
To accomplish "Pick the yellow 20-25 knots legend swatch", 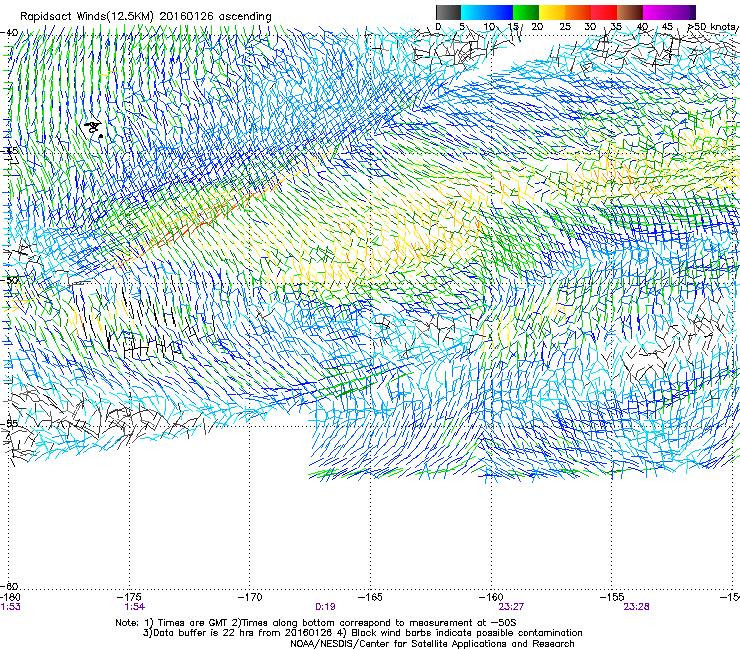I will point(552,12).
